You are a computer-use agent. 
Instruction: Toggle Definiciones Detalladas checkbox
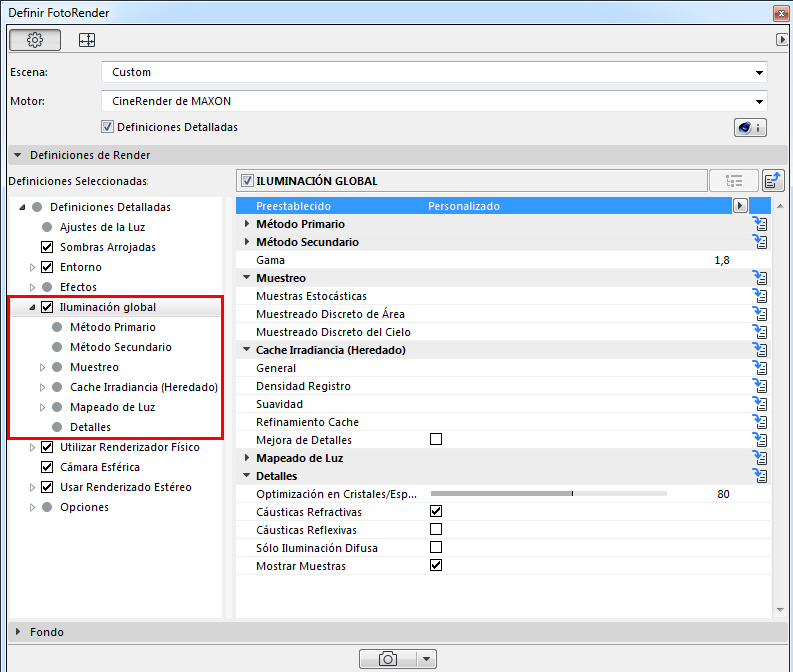point(107,127)
